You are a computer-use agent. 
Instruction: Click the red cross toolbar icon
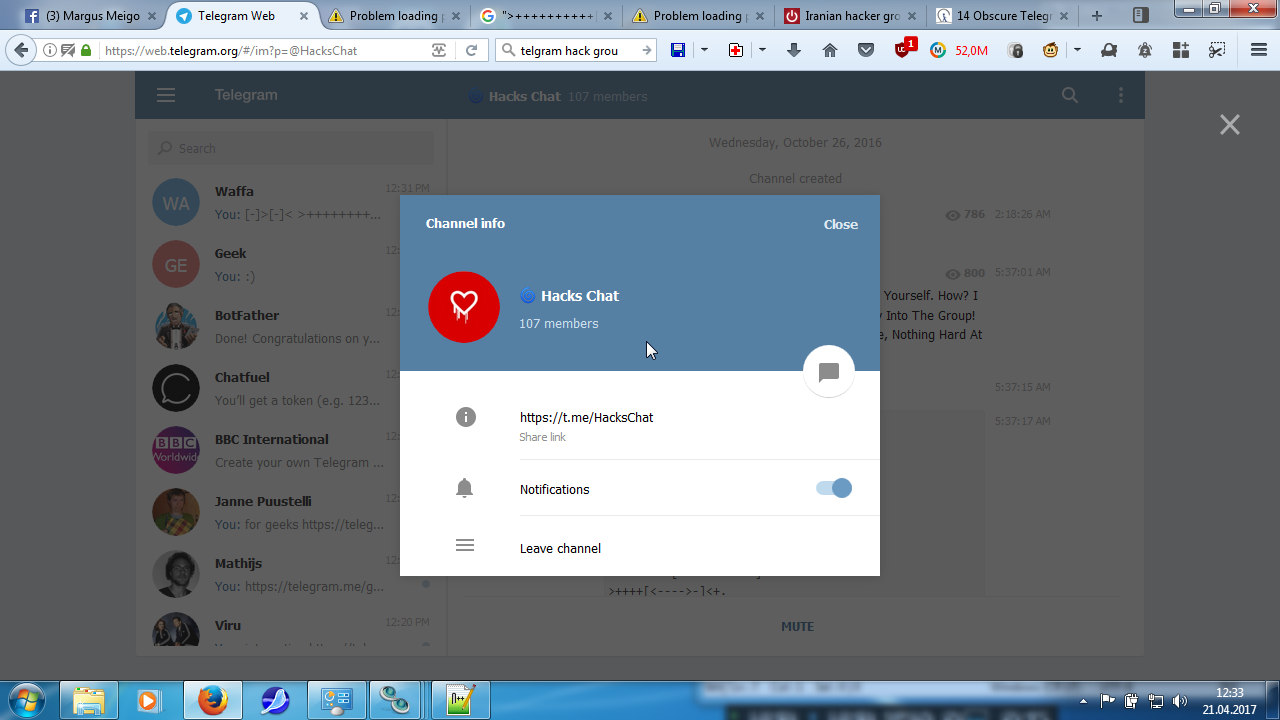click(736, 50)
